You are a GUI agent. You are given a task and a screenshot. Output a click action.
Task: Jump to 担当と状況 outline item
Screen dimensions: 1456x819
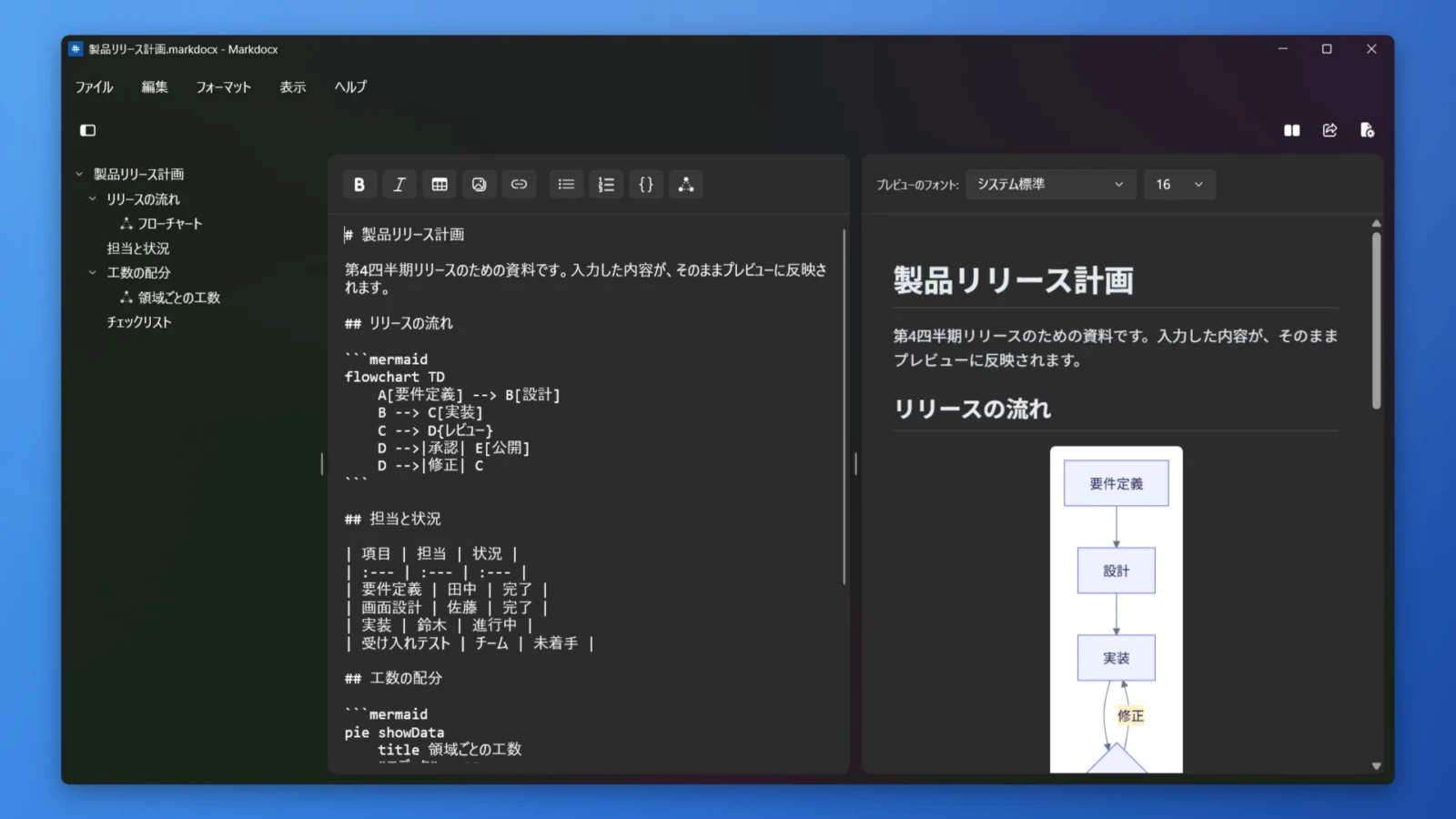(138, 248)
